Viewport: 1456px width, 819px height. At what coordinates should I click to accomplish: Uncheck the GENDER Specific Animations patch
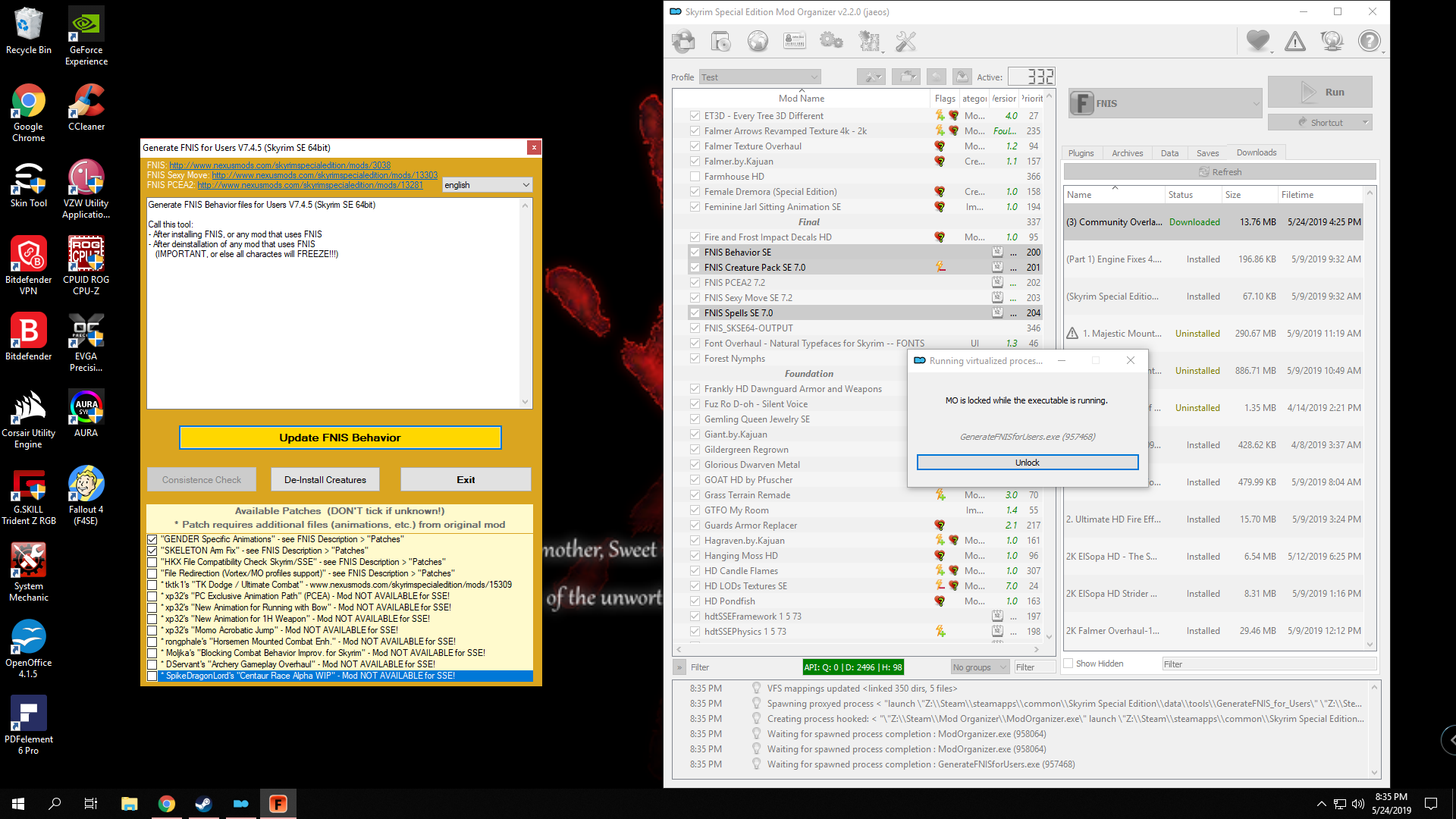click(x=152, y=540)
